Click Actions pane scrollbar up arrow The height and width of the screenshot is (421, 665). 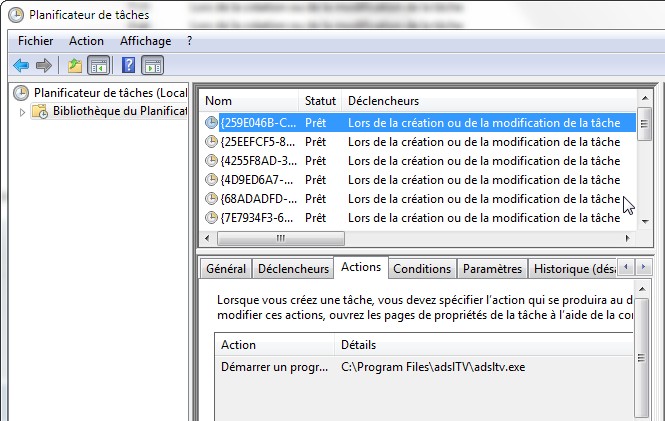(x=642, y=289)
